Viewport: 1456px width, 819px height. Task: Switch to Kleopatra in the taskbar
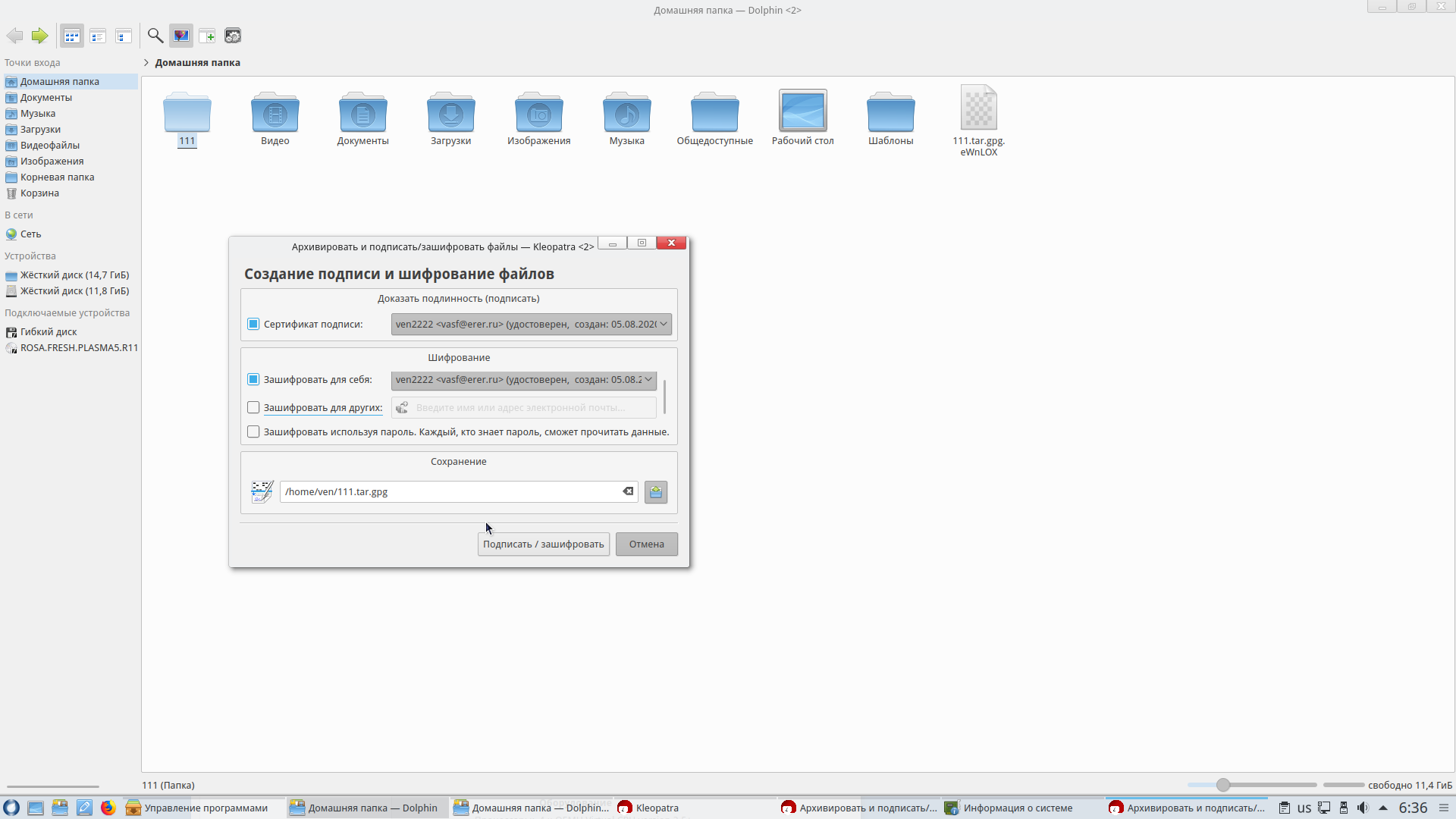657,808
